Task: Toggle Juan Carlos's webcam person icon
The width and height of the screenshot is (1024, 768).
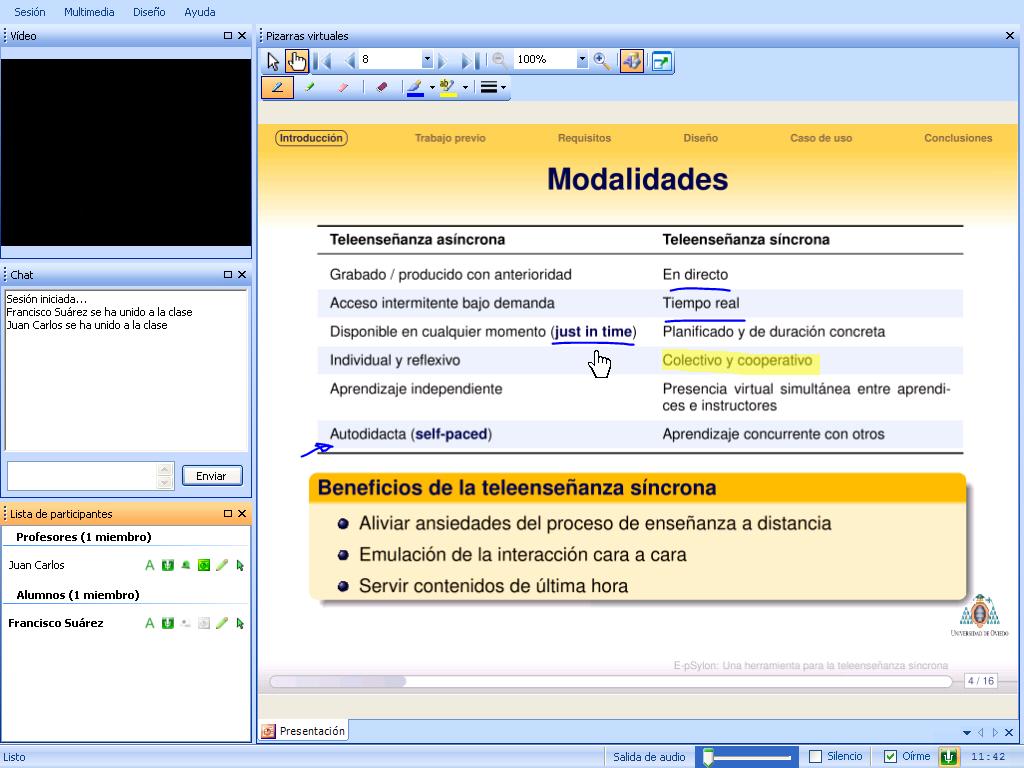Action: point(185,566)
